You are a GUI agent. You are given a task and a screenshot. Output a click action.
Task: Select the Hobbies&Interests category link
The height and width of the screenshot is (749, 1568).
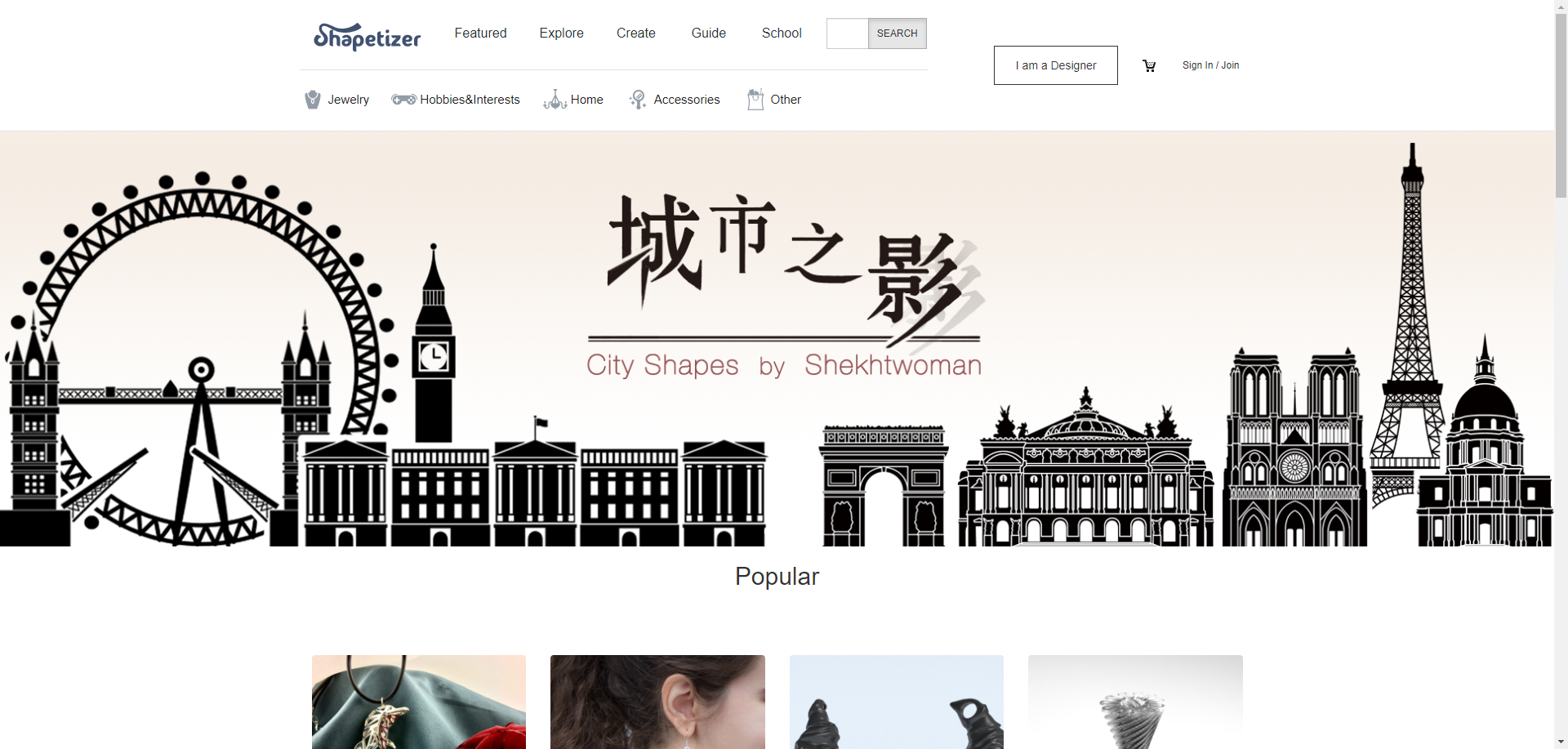470,100
